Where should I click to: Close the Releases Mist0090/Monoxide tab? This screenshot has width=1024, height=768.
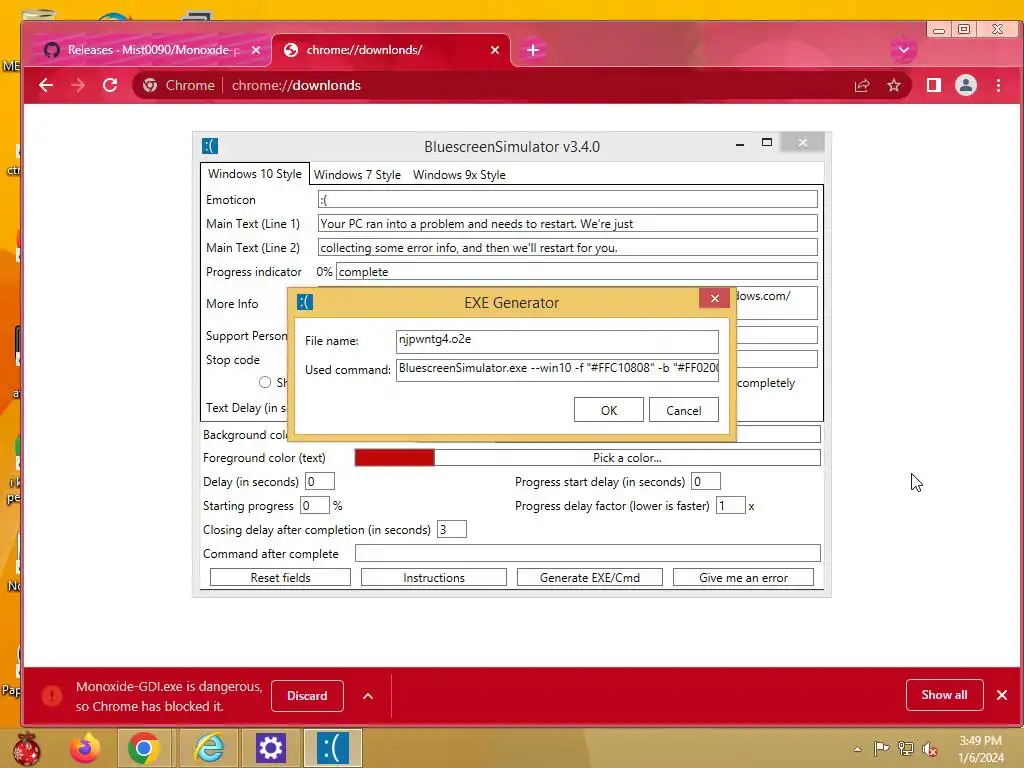(256, 50)
